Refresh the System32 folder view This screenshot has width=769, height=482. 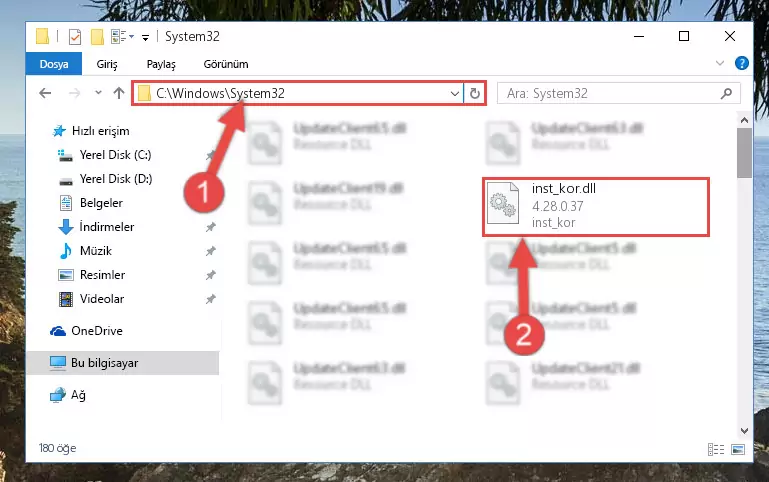[475, 93]
